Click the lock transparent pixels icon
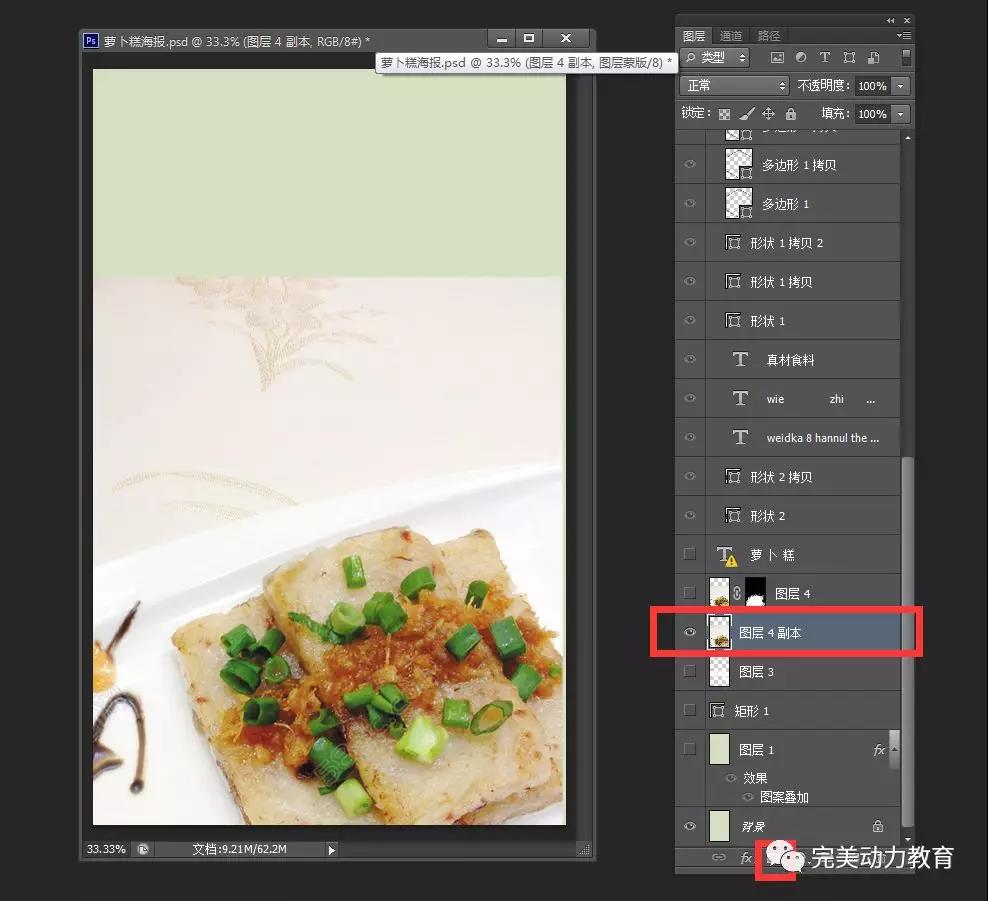This screenshot has width=988, height=901. click(x=724, y=114)
